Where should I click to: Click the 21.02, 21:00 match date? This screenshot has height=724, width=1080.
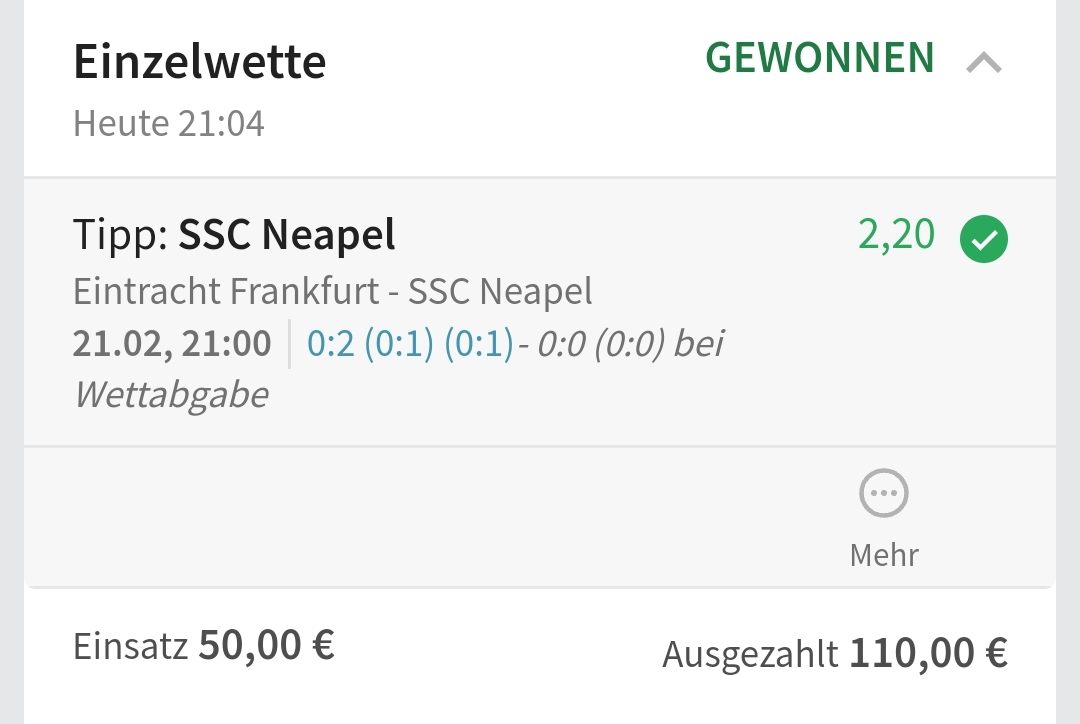tap(172, 344)
